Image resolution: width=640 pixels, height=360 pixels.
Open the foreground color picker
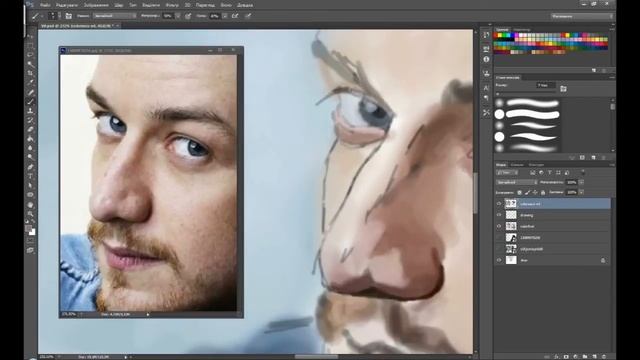28,228
